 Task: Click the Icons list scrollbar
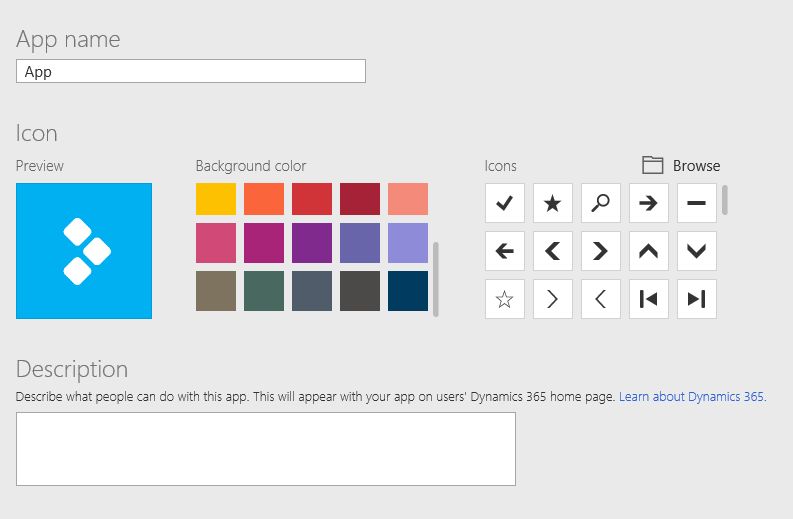point(725,200)
